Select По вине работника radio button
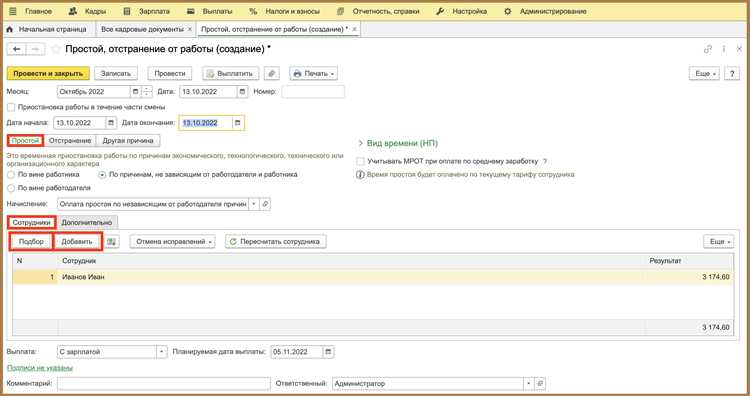This screenshot has height=396, width=750. click(x=11, y=175)
